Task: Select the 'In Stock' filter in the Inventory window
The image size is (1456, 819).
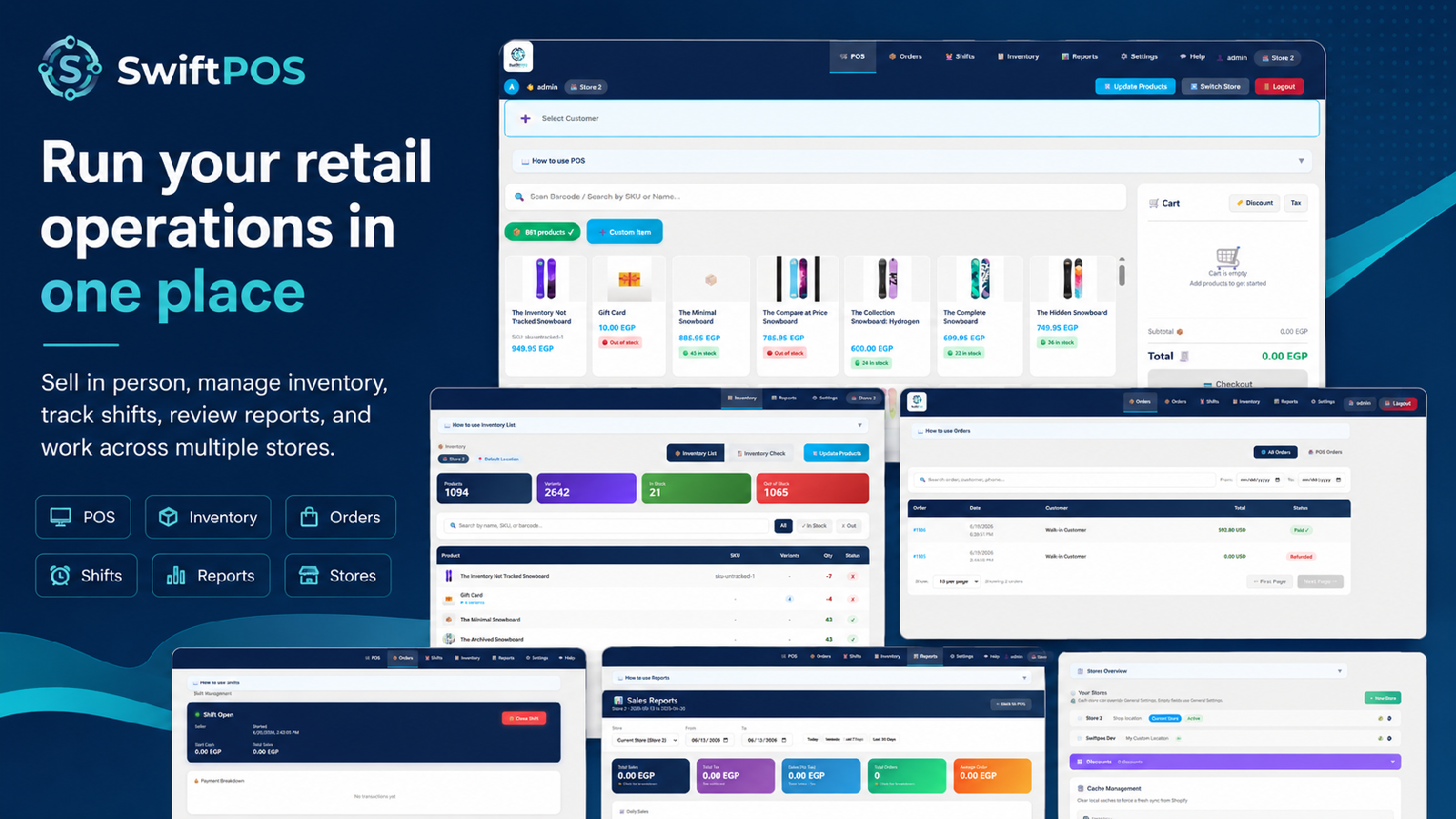Action: pos(814,526)
